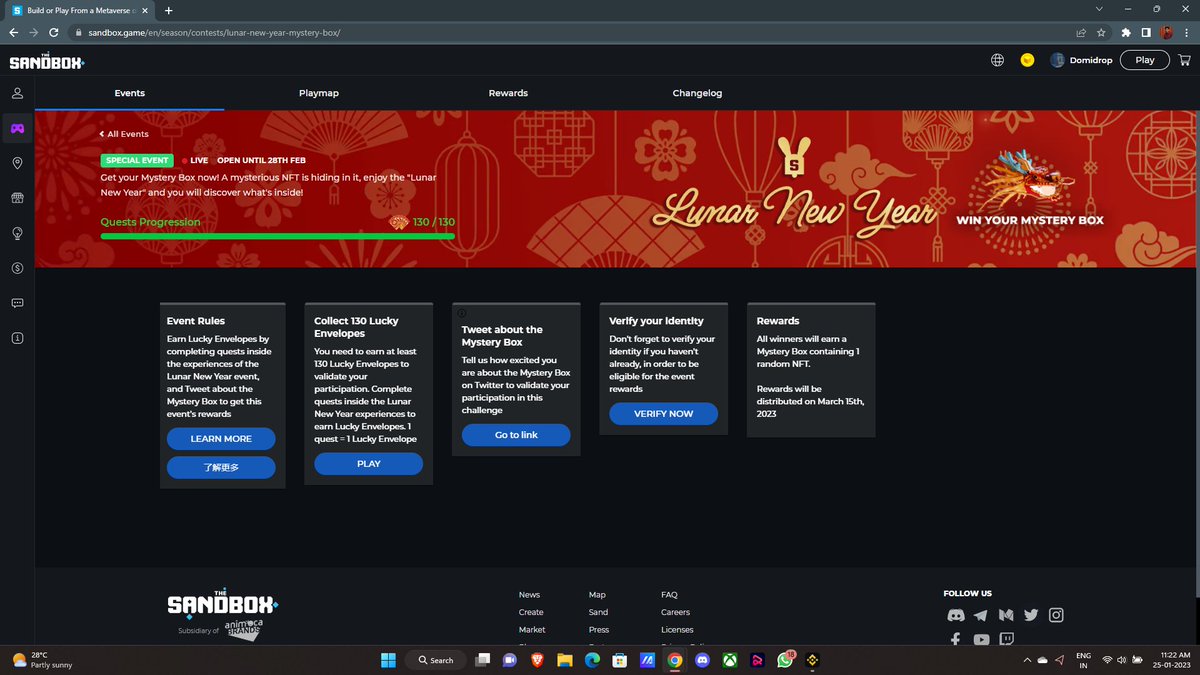Click the Go to link button
The width and height of the screenshot is (1200, 675).
[516, 435]
